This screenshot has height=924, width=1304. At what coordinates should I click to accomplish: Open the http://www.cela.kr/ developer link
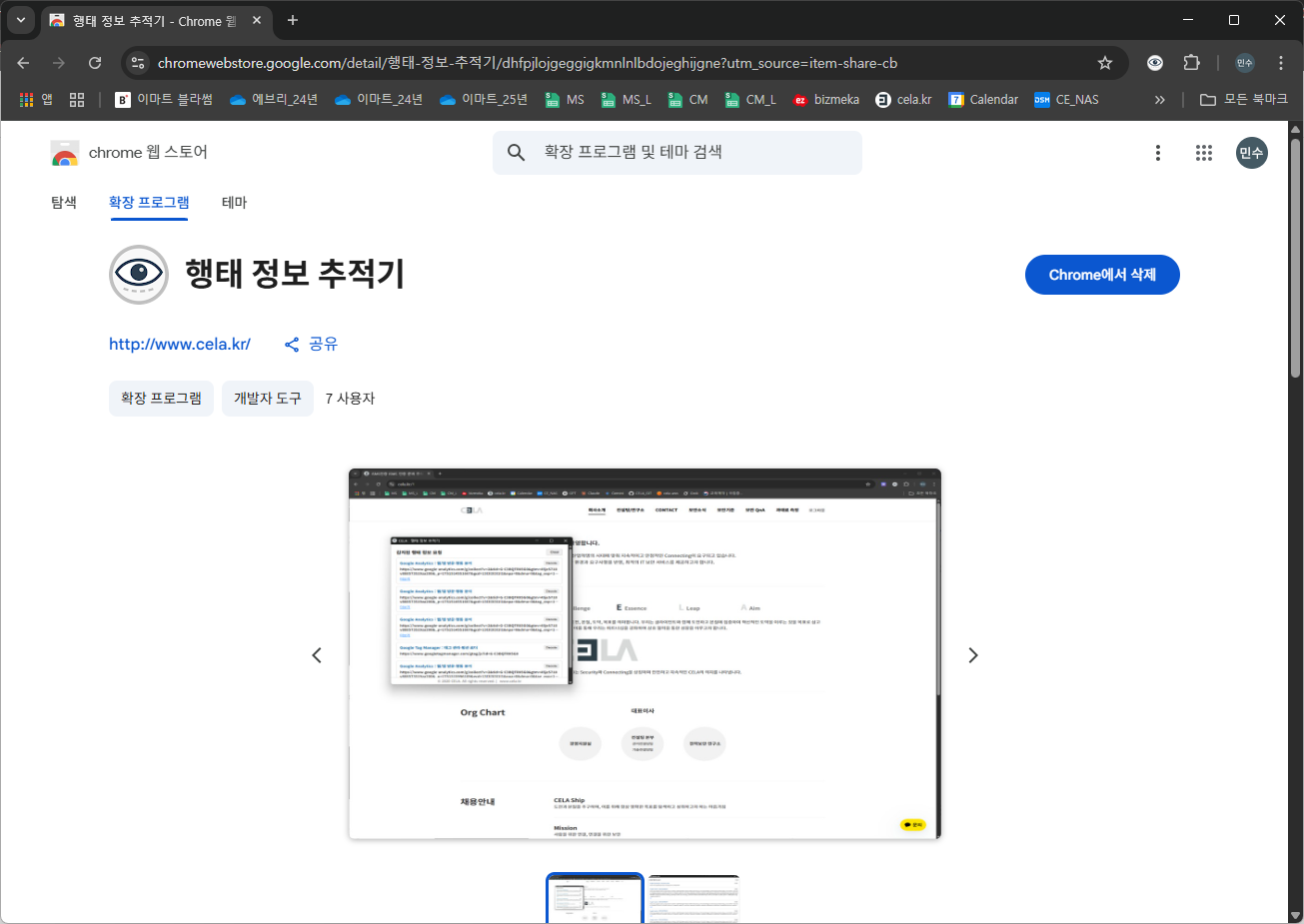[x=180, y=344]
